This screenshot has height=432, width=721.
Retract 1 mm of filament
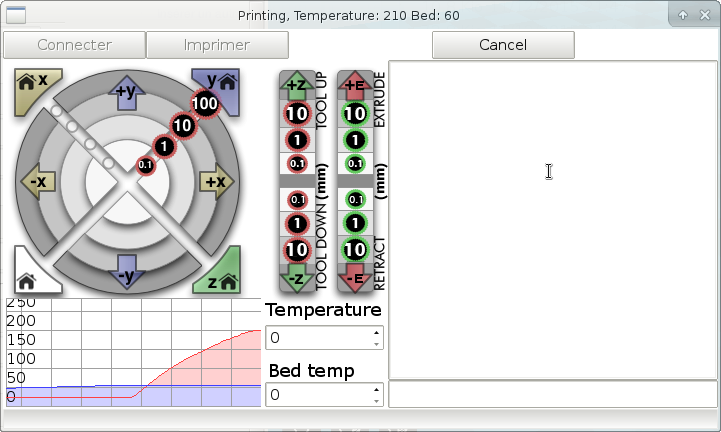click(355, 224)
